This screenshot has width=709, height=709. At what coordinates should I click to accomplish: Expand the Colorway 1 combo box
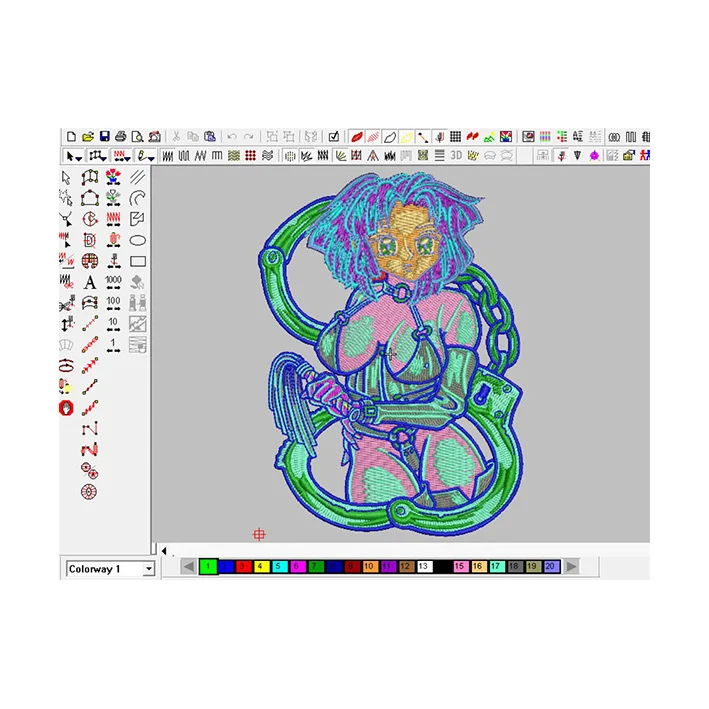pos(149,569)
